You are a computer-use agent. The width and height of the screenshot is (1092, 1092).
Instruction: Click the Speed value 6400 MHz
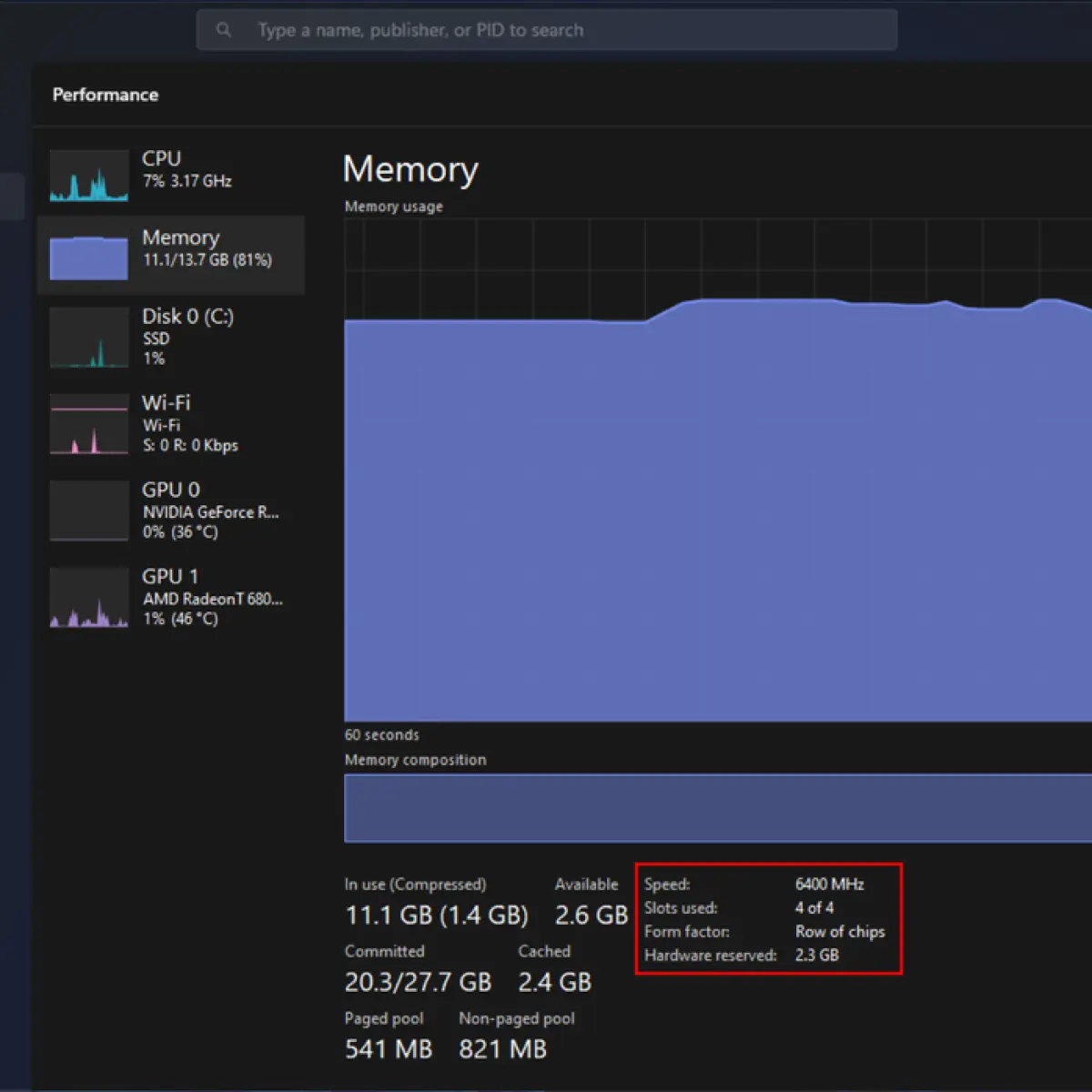point(830,884)
